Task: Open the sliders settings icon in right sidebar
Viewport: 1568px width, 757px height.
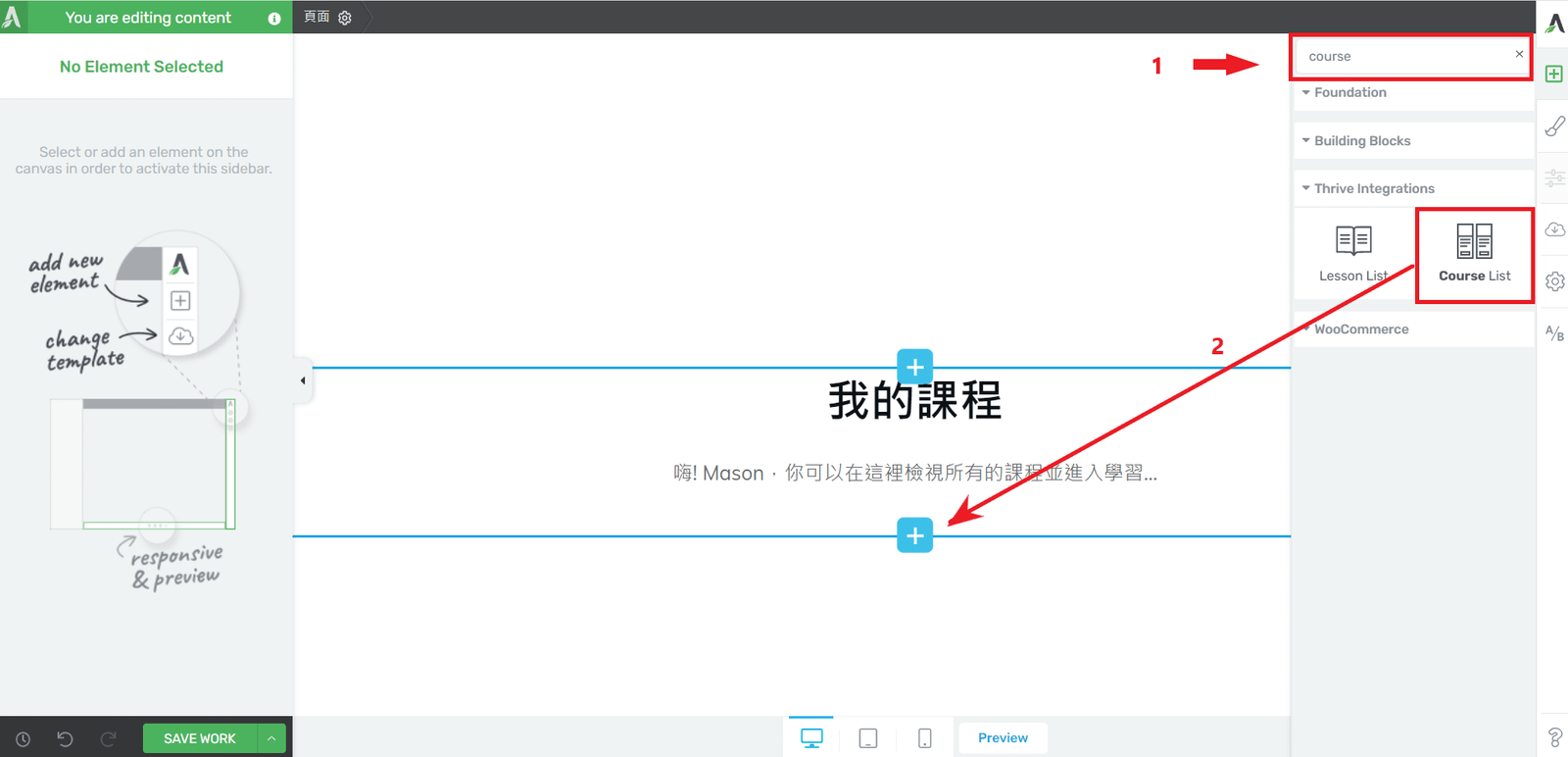Action: click(1554, 177)
